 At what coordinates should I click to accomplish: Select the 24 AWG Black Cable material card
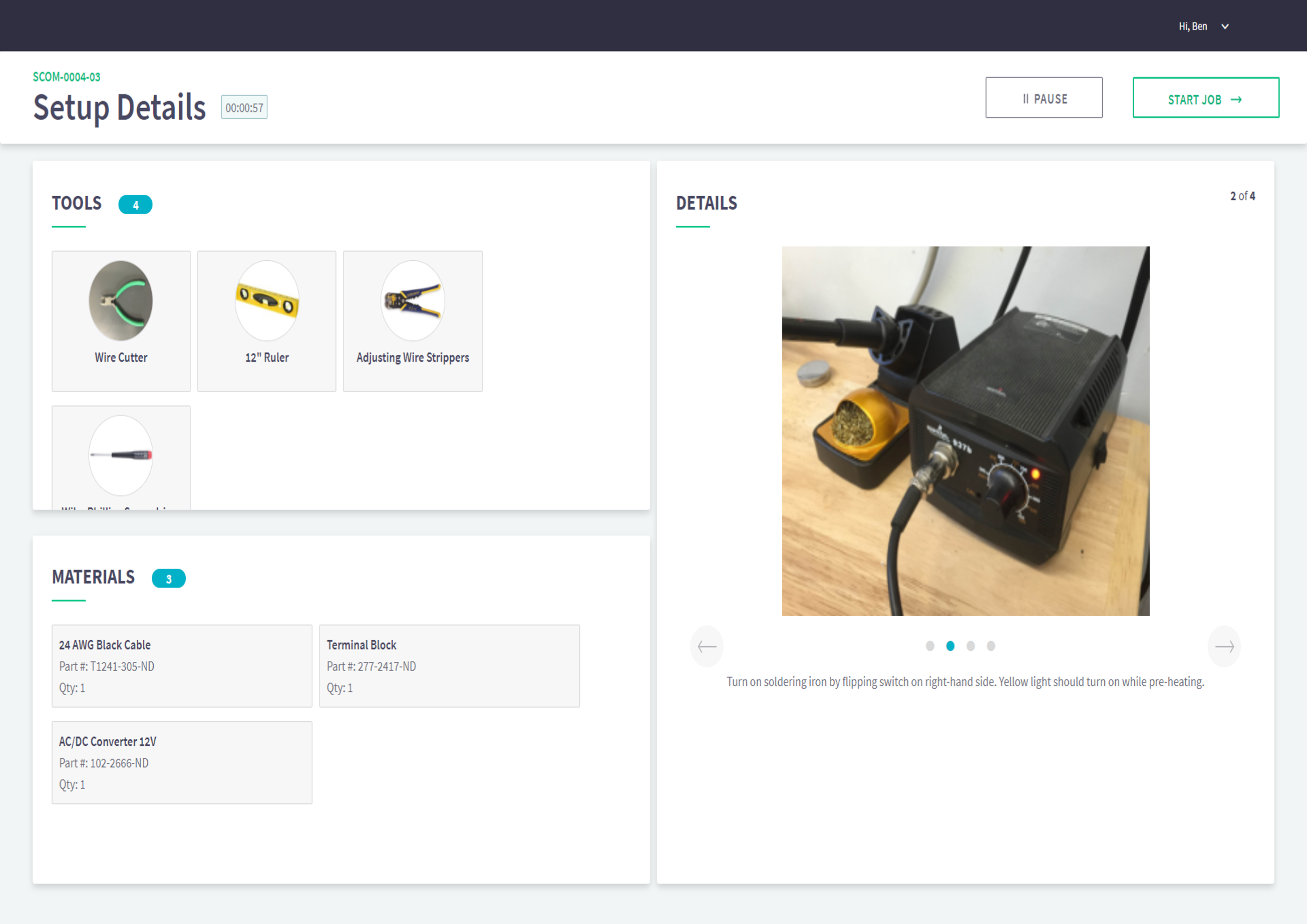coord(182,666)
